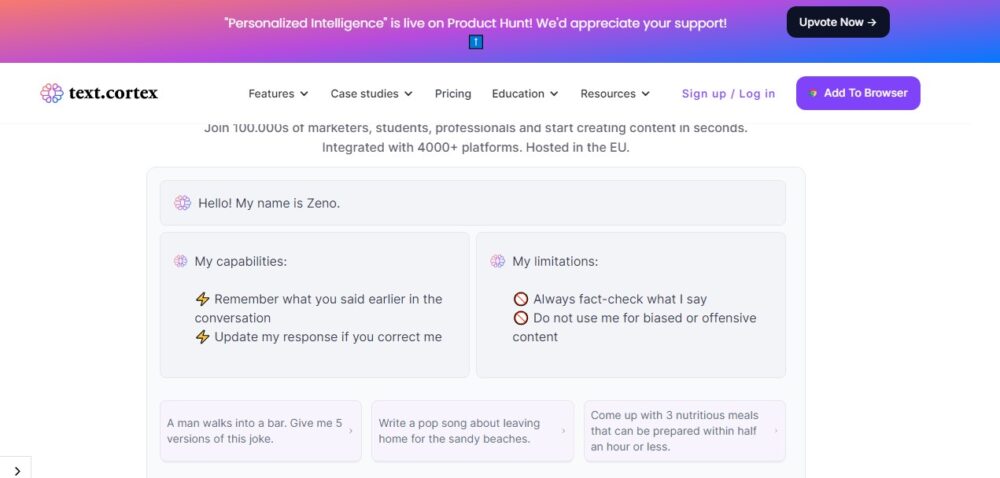Click the Chrome icon in Add To Browser

pyautogui.click(x=813, y=93)
